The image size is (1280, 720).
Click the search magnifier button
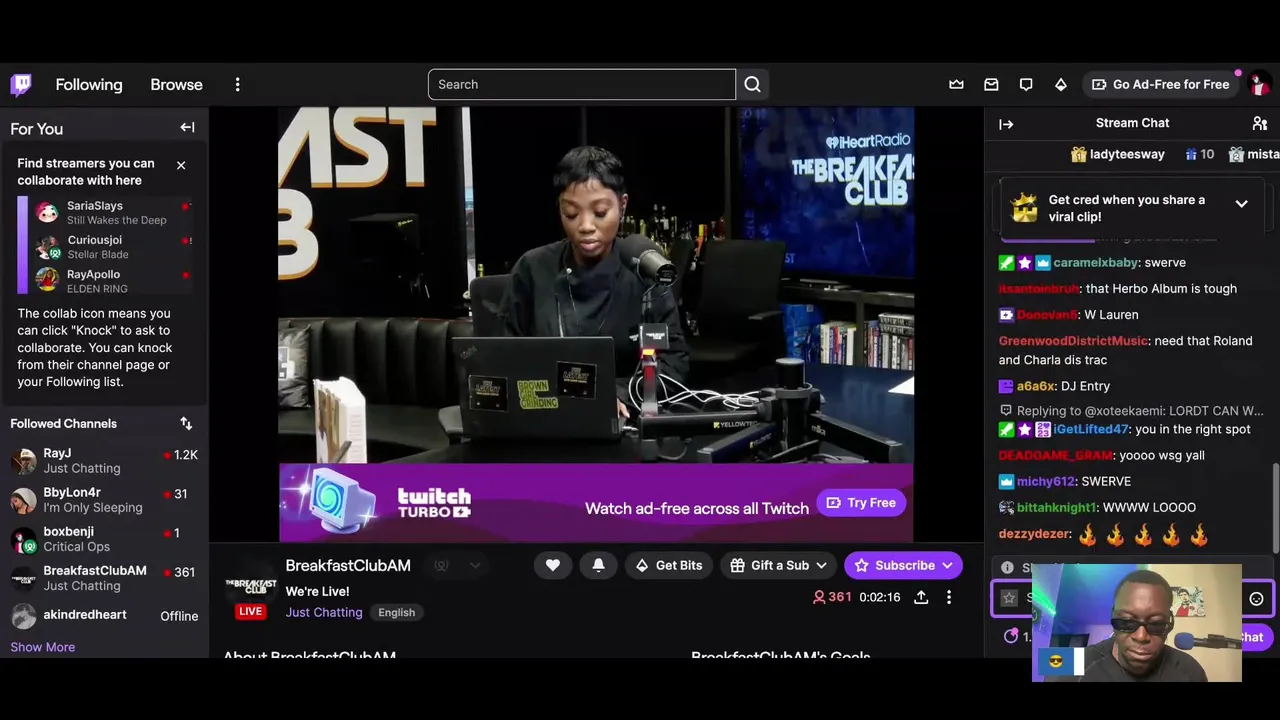753,84
